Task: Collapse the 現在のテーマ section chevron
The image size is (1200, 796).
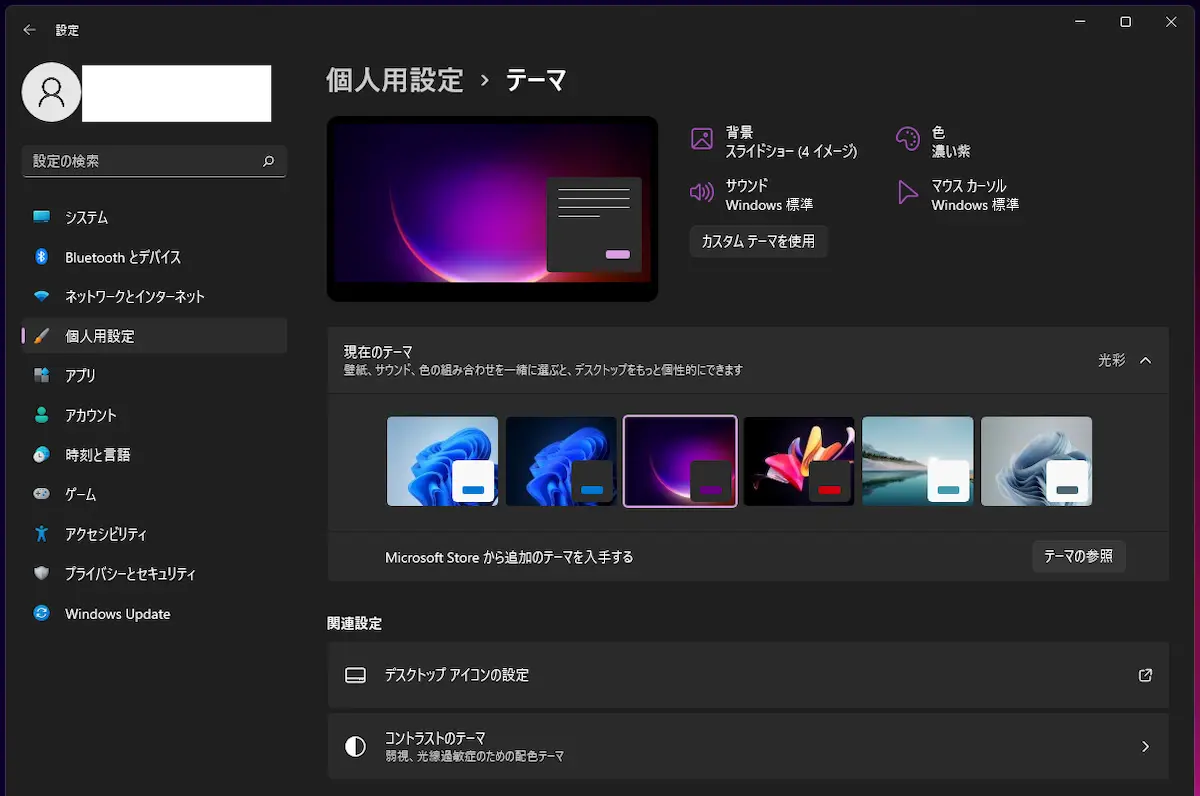Action: tap(1146, 360)
